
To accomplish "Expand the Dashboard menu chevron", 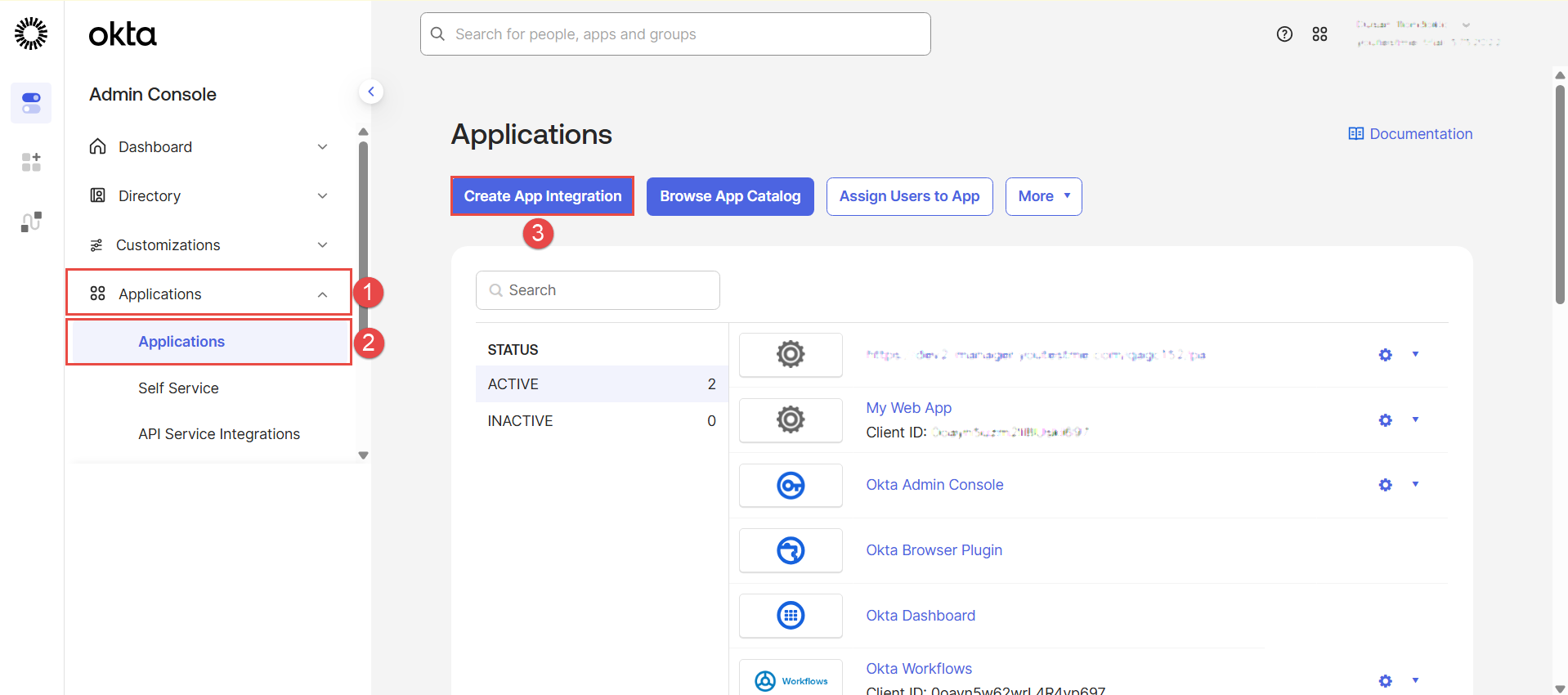I will pyautogui.click(x=322, y=147).
